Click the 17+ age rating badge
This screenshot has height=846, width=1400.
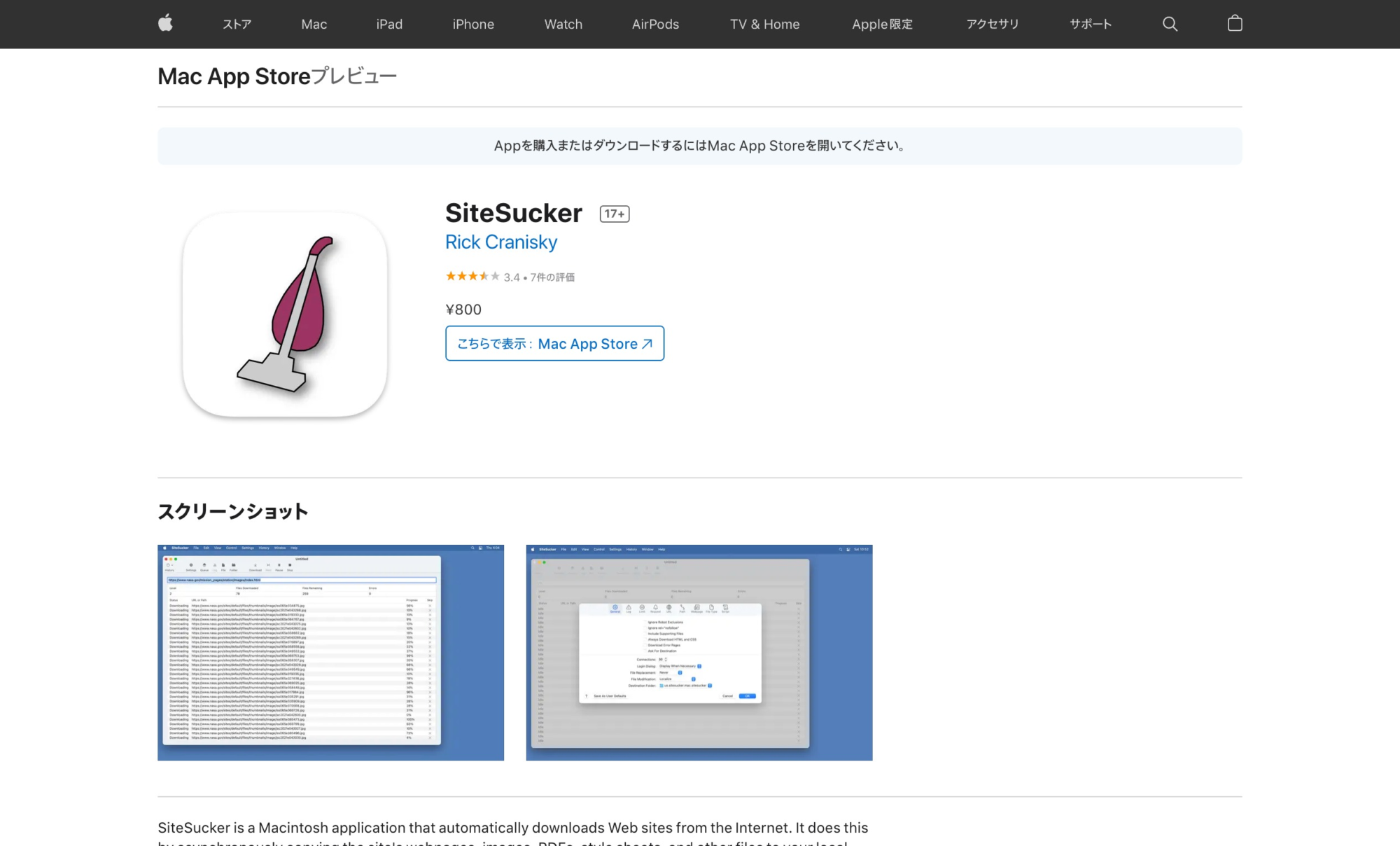click(615, 214)
